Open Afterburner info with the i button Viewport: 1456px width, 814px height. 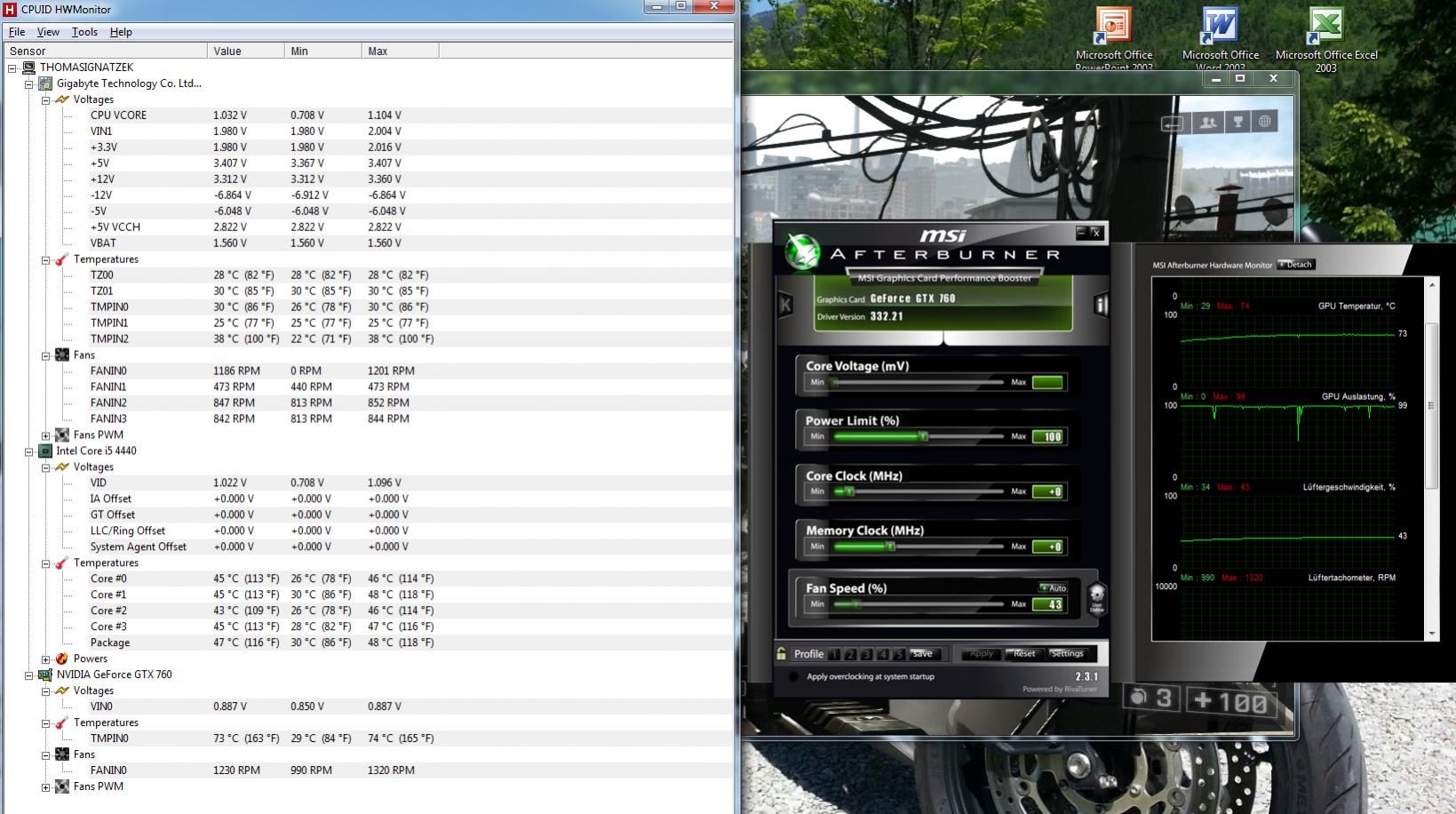pyautogui.click(x=1102, y=305)
